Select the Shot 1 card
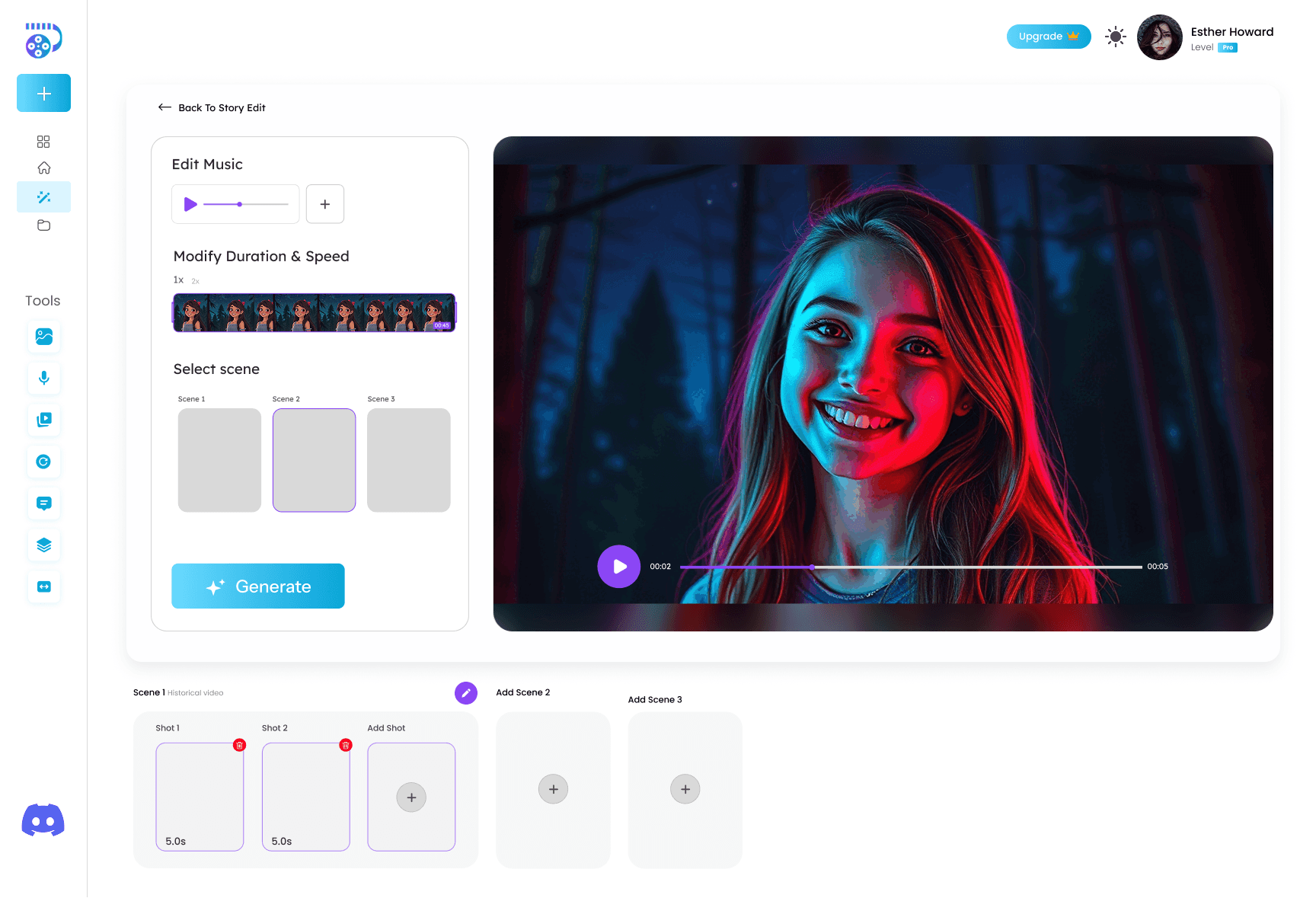The width and height of the screenshot is (1316, 898). (200, 797)
